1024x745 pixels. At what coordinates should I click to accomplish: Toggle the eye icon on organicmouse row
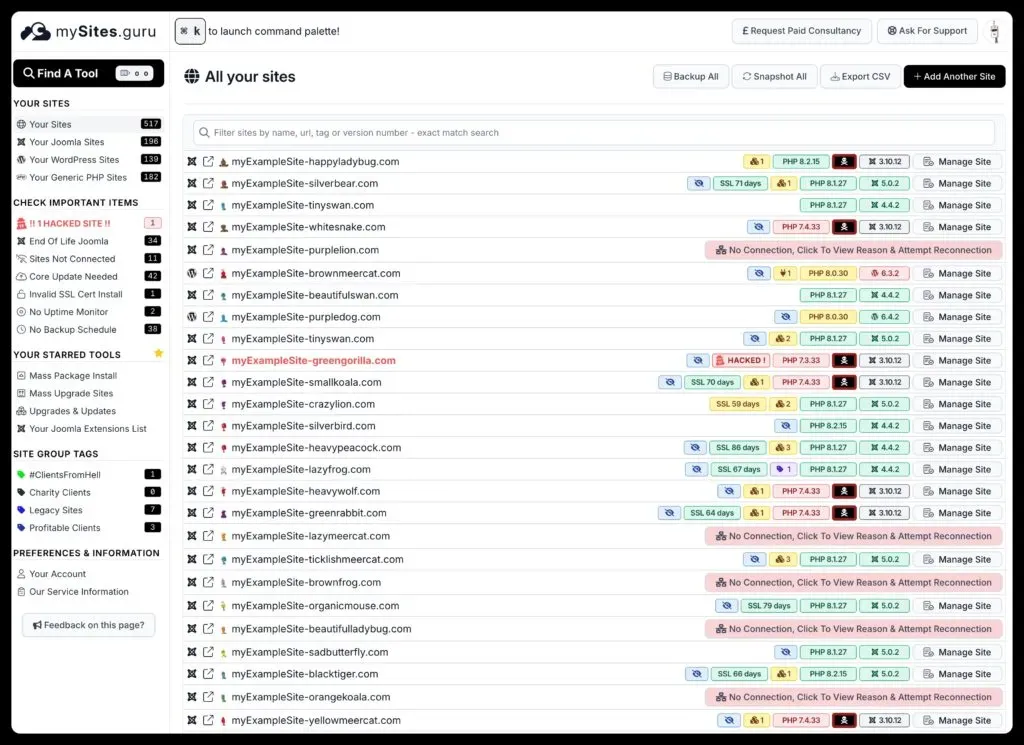tap(726, 605)
